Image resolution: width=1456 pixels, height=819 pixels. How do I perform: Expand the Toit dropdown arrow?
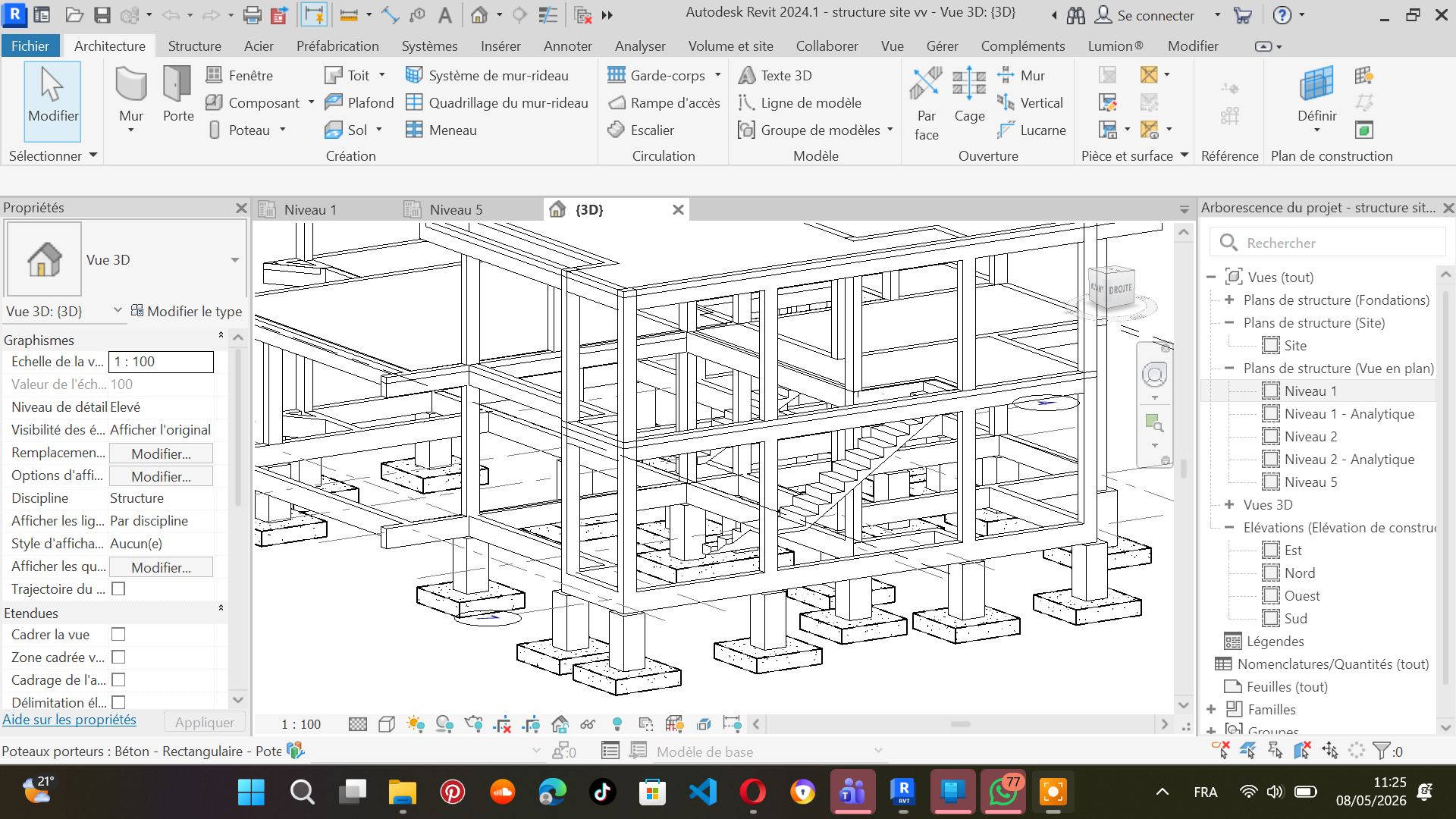381,75
